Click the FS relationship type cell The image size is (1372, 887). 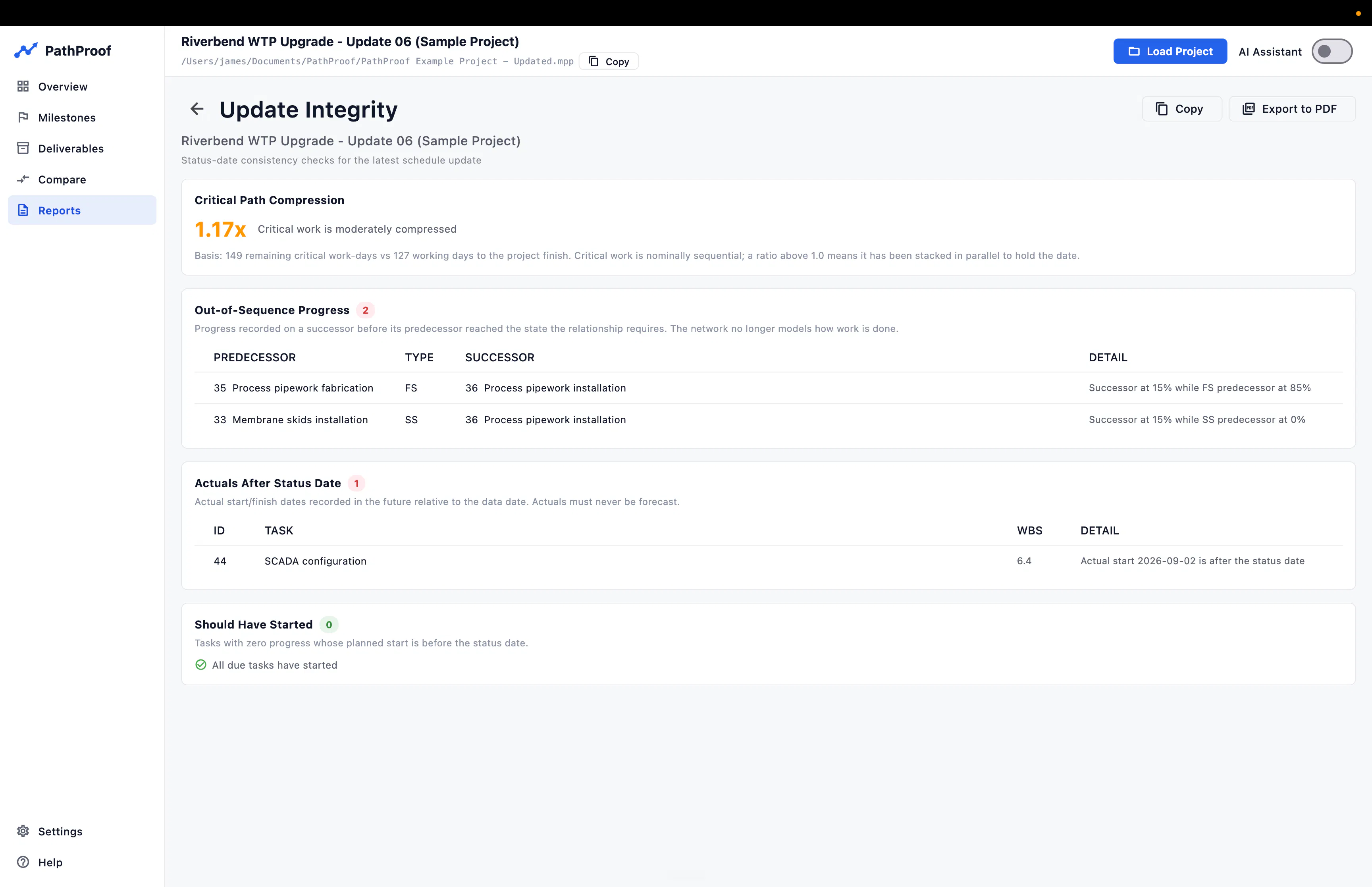tap(410, 388)
